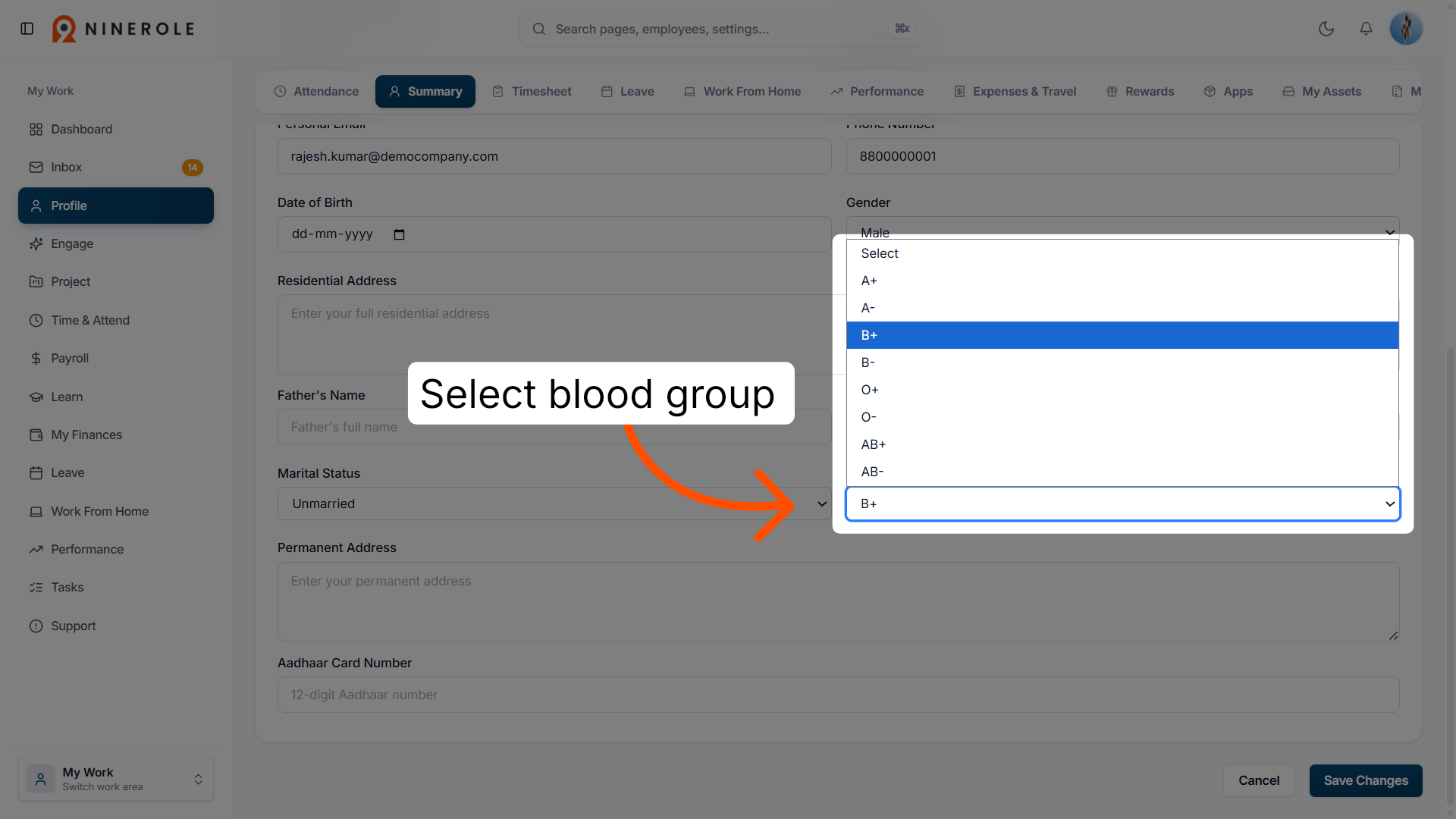1456x819 pixels.
Task: Switch to the Timesheet tab
Action: click(x=532, y=91)
